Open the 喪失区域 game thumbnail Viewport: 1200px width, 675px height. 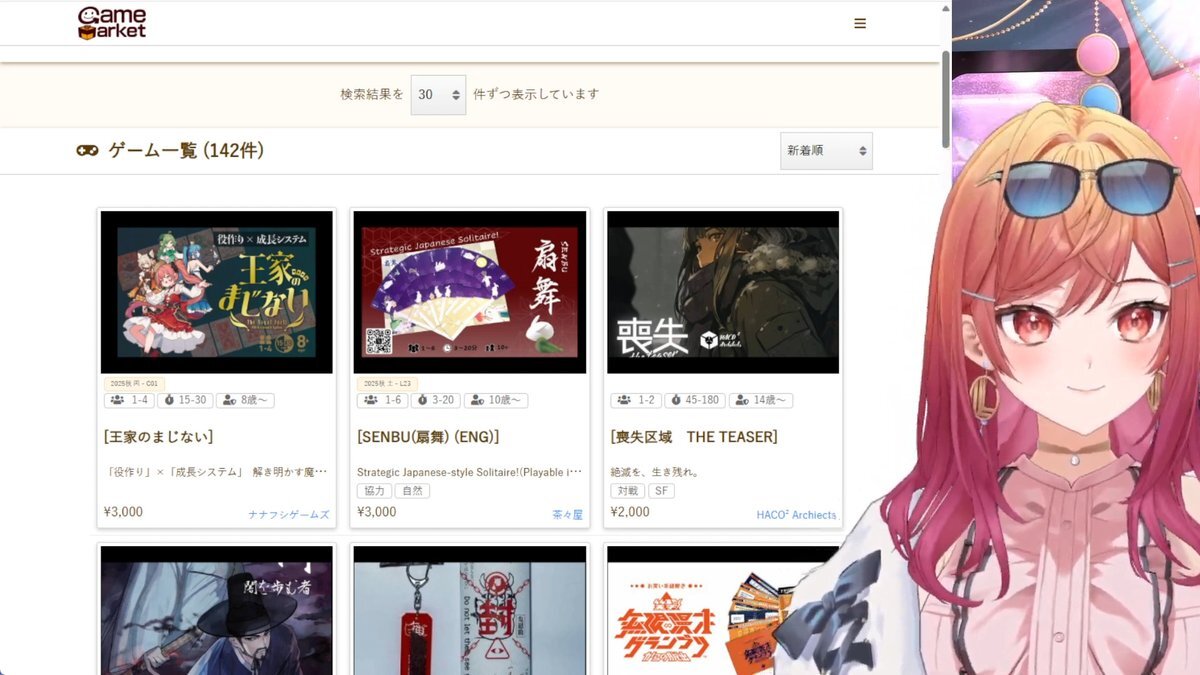(x=723, y=292)
